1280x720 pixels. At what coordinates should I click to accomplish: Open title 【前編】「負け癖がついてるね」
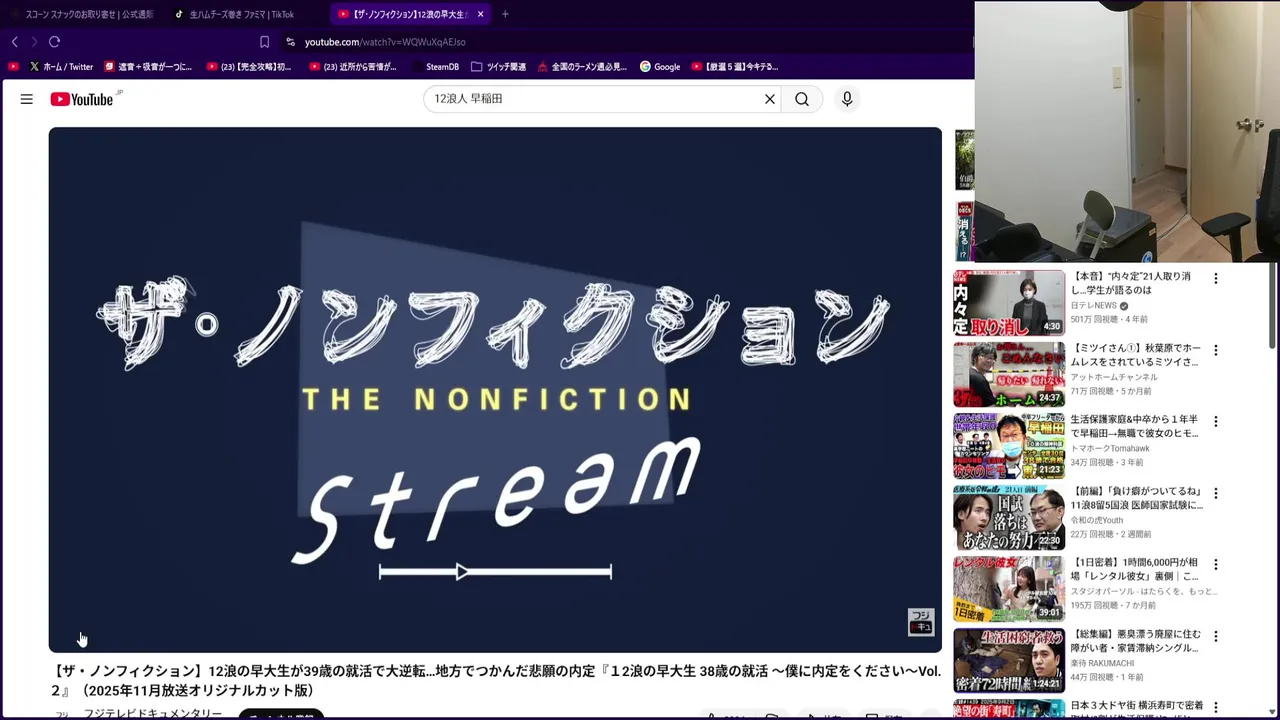1137,498
